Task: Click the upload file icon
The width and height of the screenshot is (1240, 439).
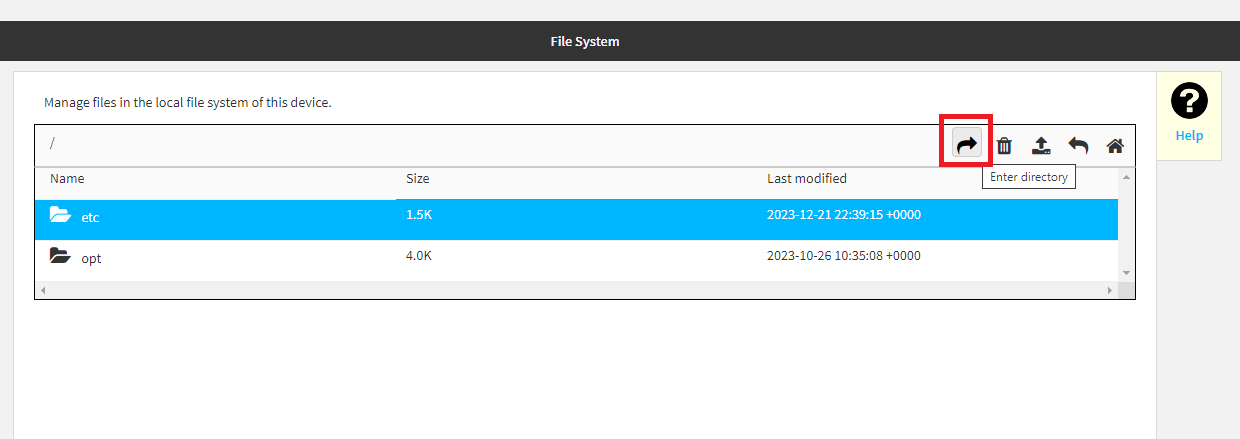Action: pos(1041,146)
